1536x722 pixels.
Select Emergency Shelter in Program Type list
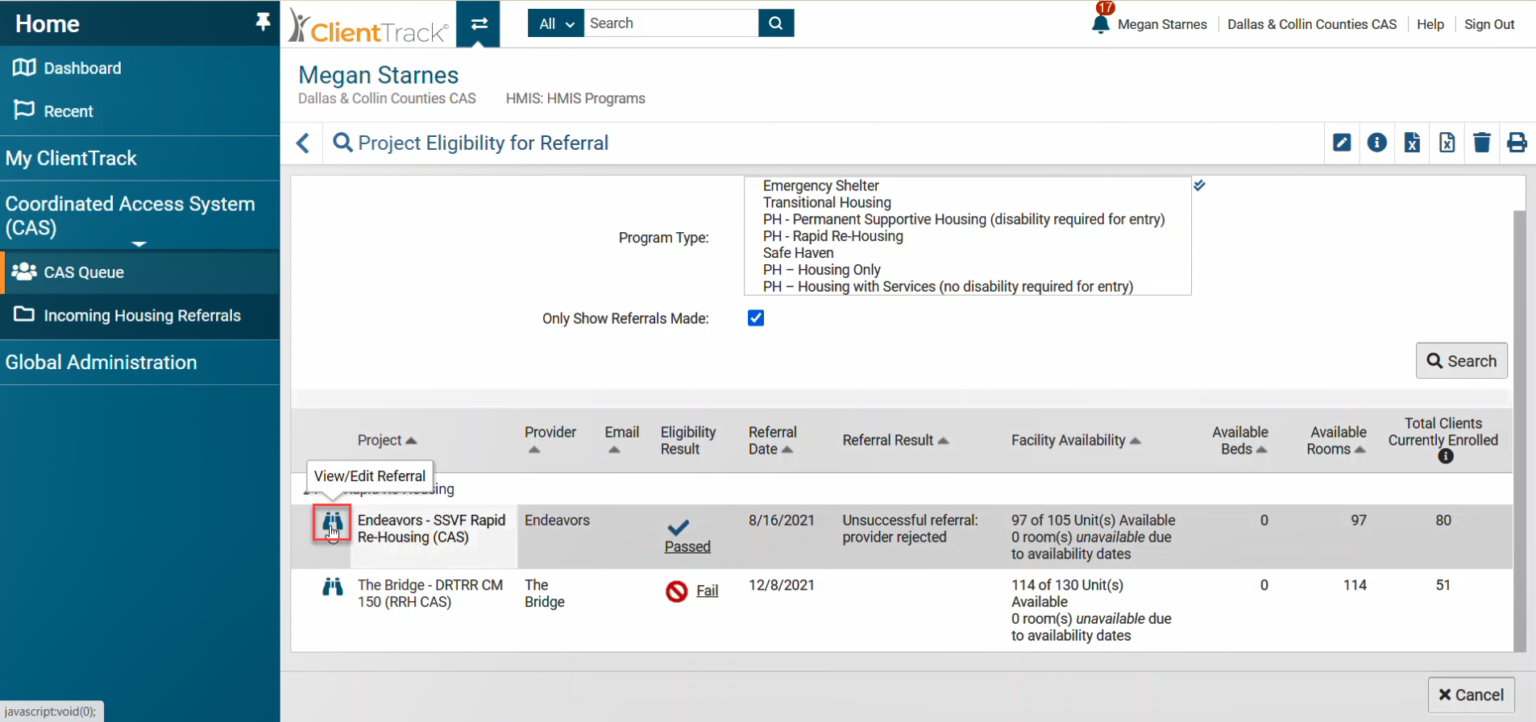coord(820,186)
